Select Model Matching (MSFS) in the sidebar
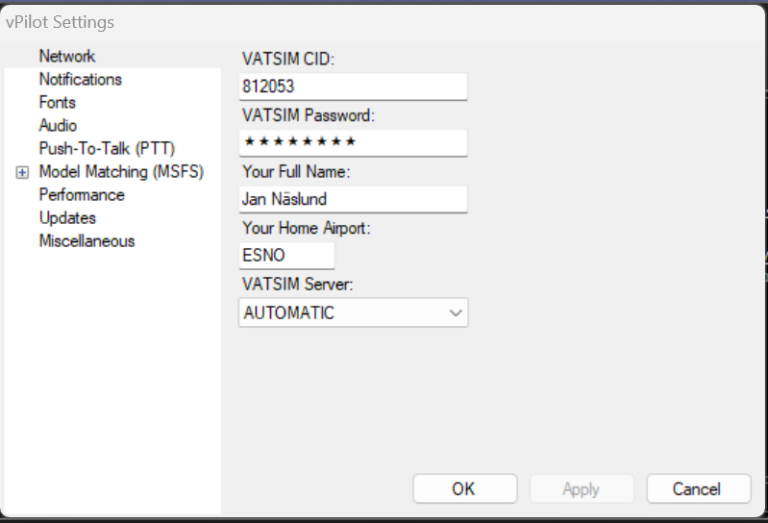This screenshot has height=523, width=768. coord(121,172)
